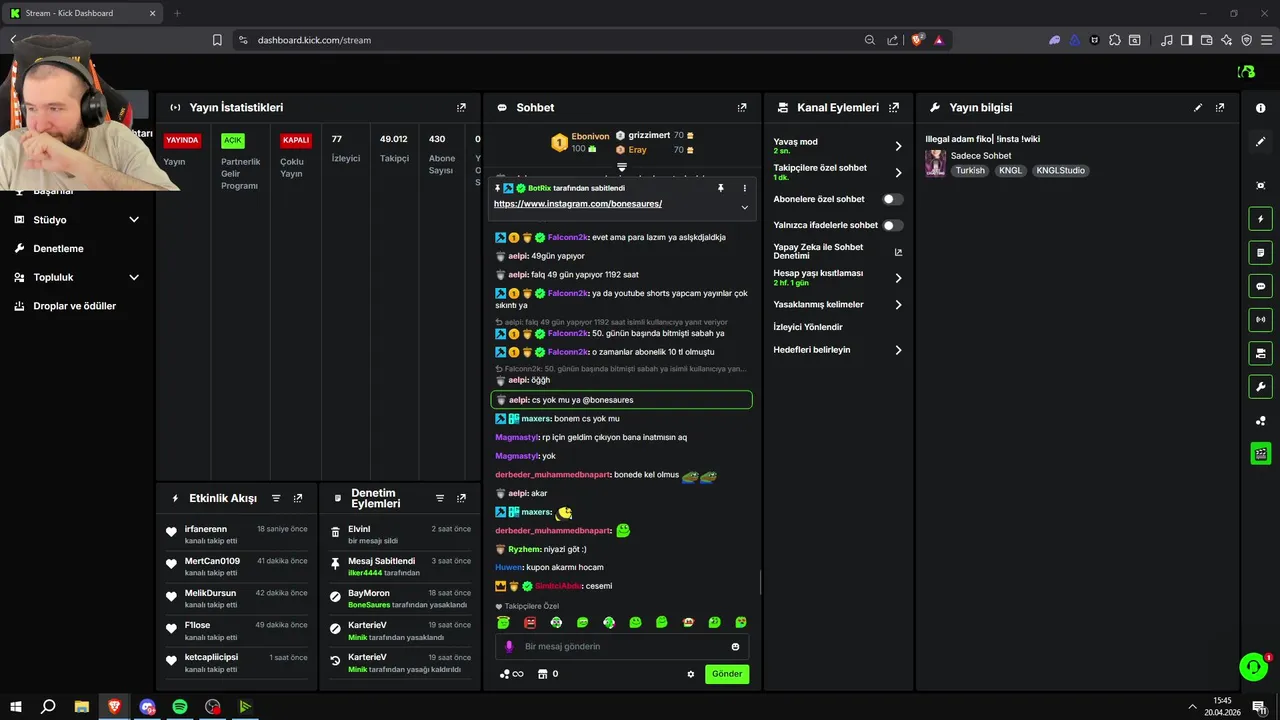Image resolution: width=1280 pixels, height=720 pixels.
Task: Open the emoji picker in message box
Action: 735,647
